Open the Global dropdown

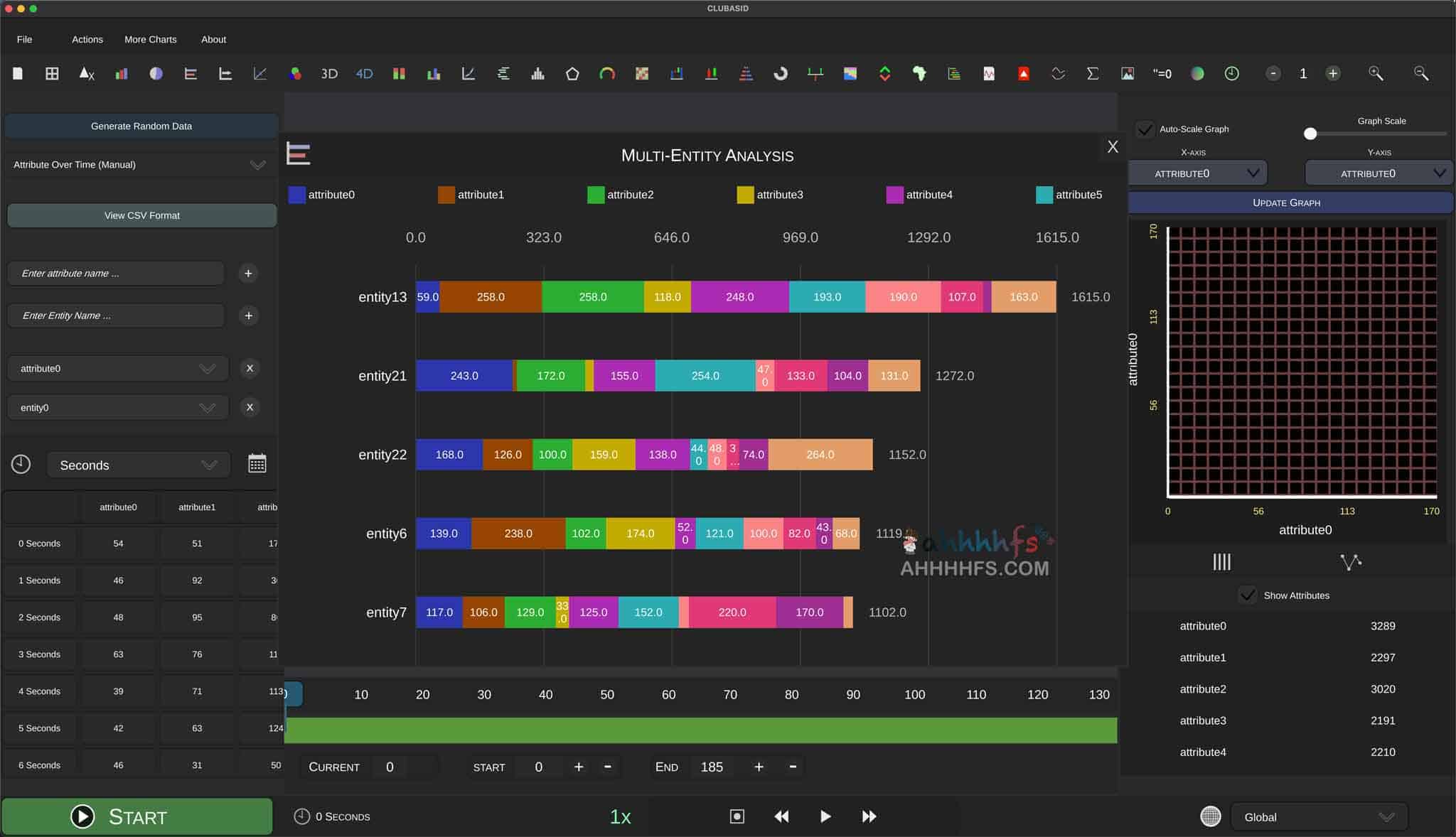click(1318, 817)
